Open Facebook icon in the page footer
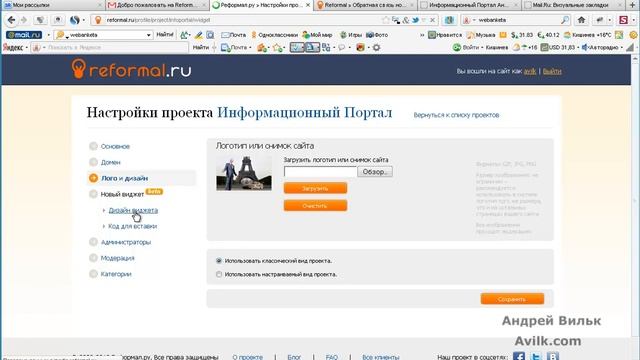Viewport: 640px width, 360px height. [x=519, y=356]
